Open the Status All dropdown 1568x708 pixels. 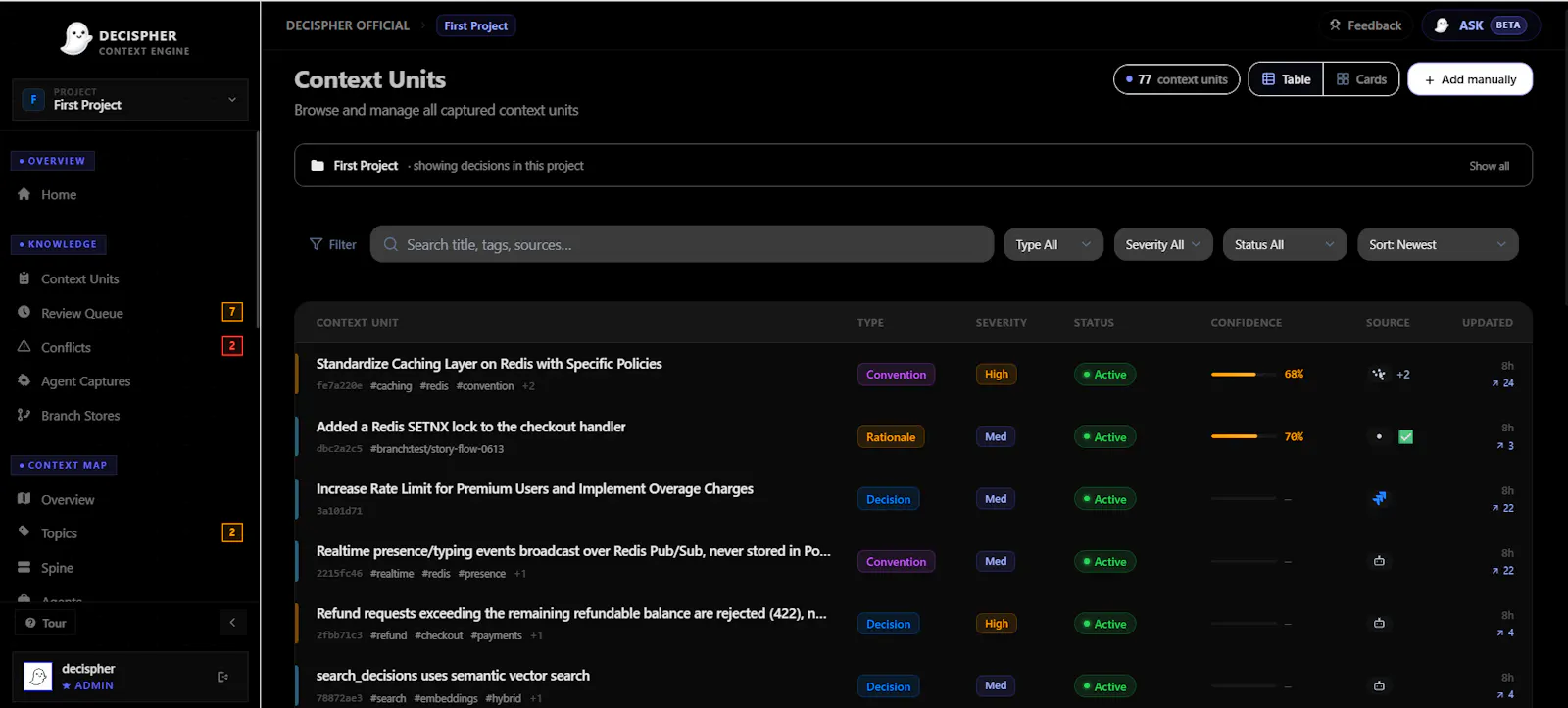1285,244
